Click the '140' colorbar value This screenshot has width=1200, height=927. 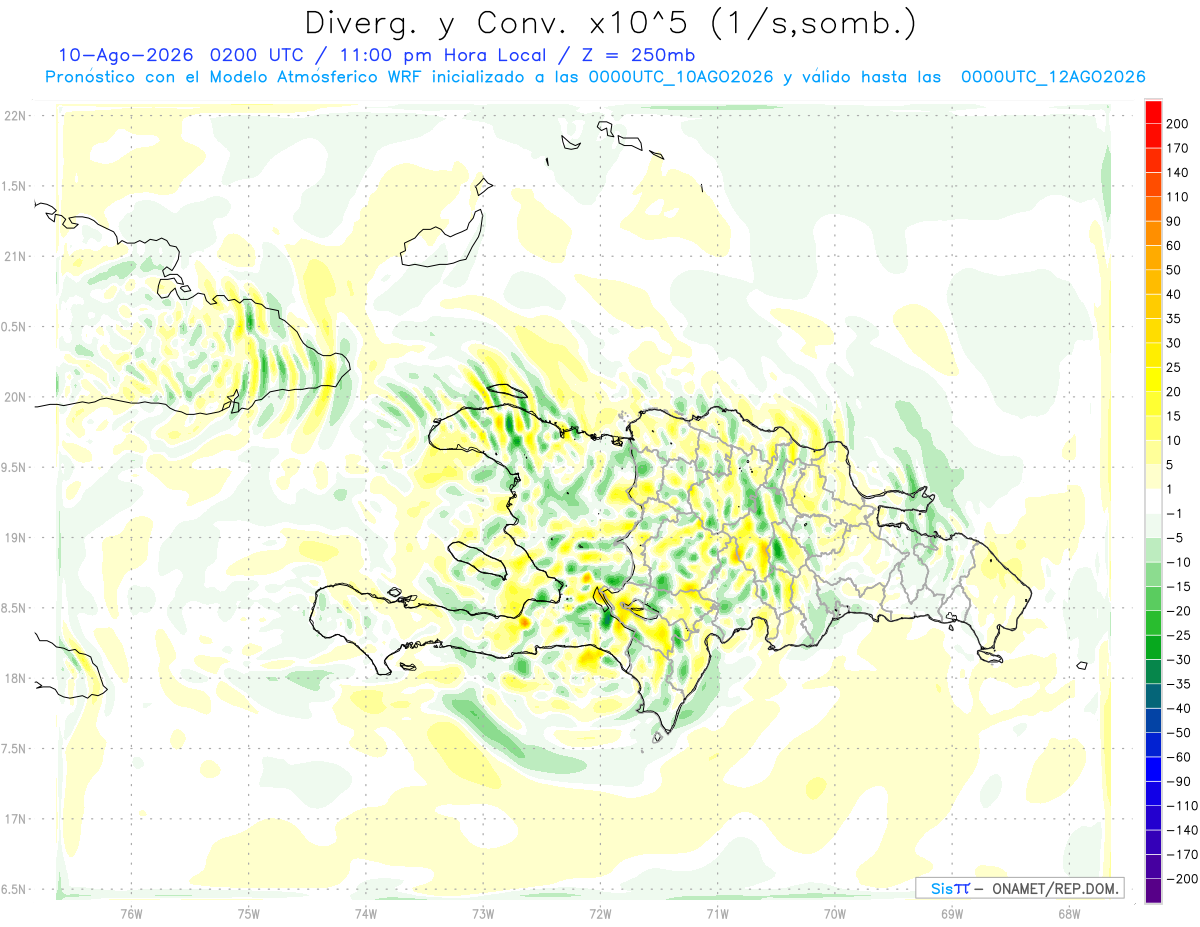tap(1177, 172)
